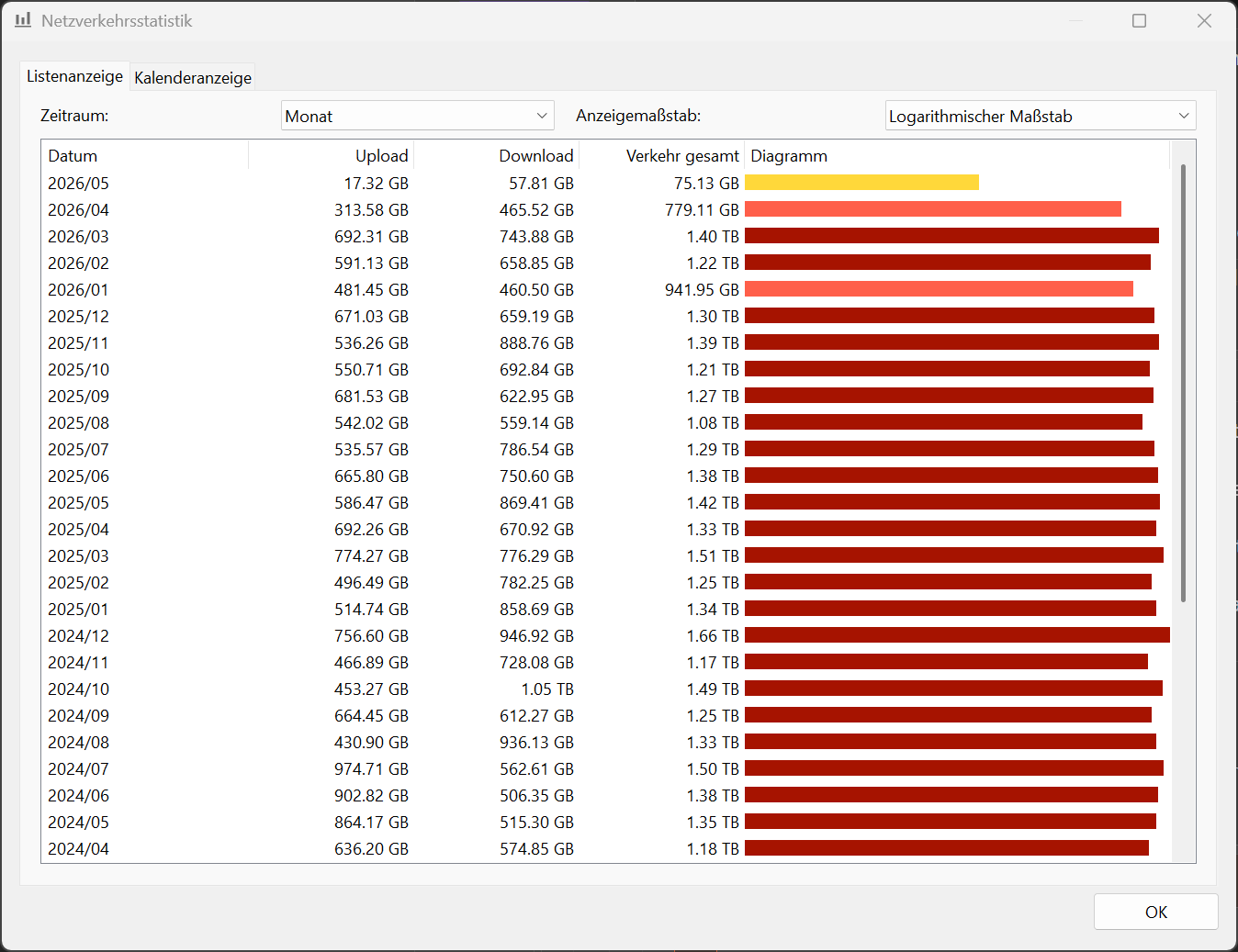
Task: Click download value 888.76 GB
Action: 536,343
